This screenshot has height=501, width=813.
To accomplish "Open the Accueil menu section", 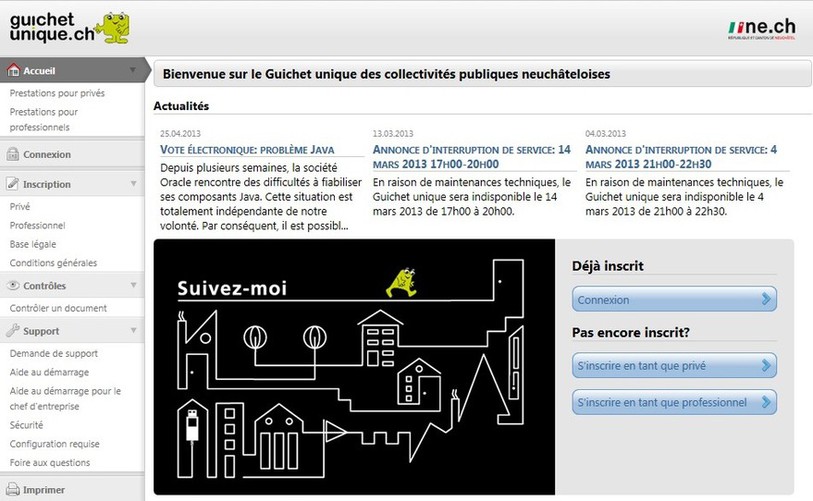I will pyautogui.click(x=73, y=70).
